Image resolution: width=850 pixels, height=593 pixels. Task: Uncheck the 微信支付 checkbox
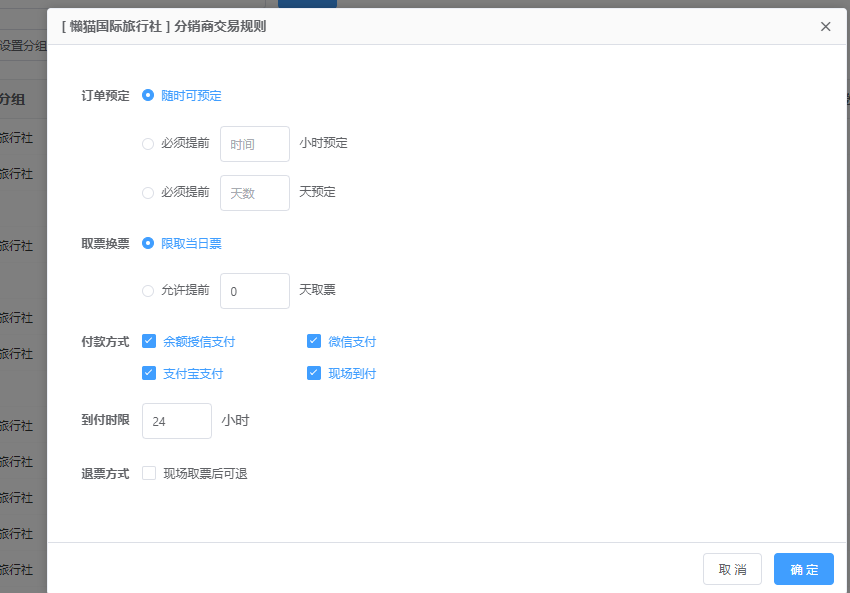coord(314,341)
